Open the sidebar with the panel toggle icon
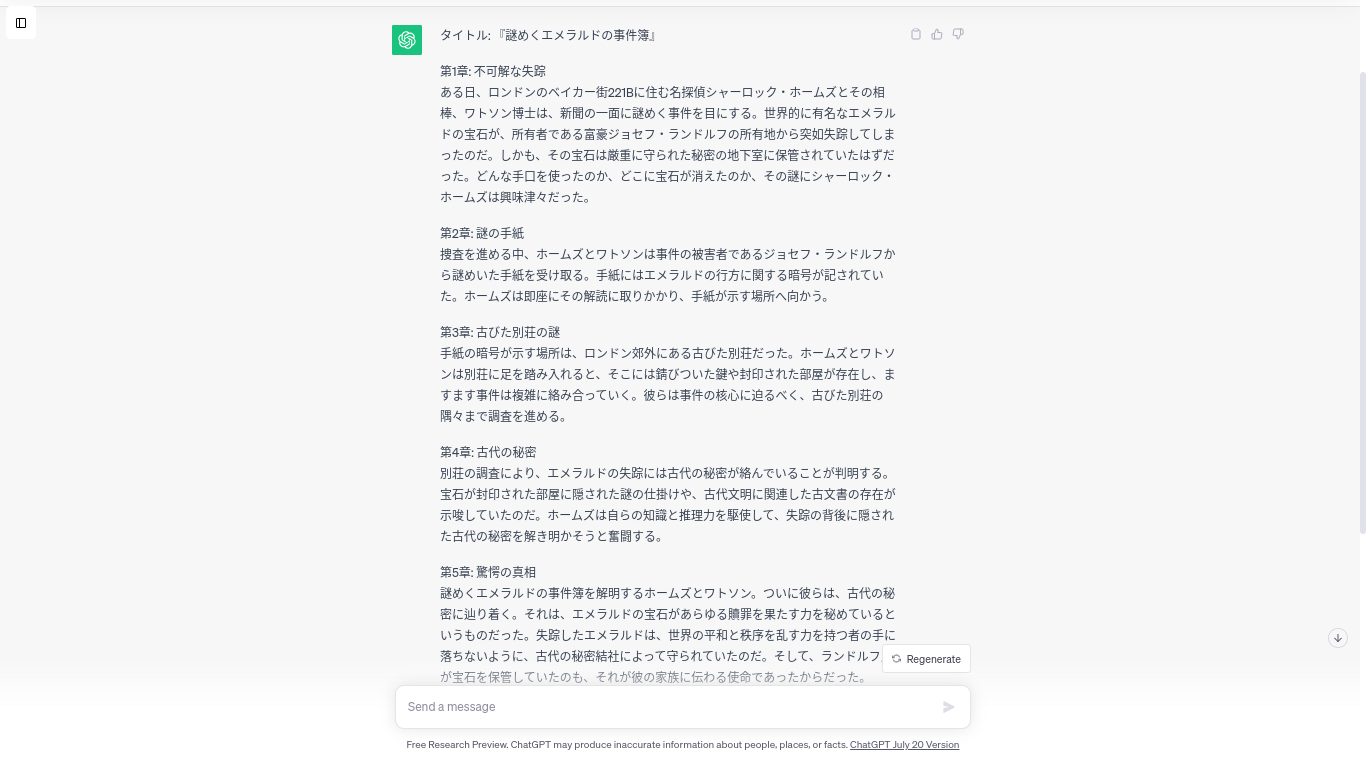The width and height of the screenshot is (1366, 768). point(21,23)
